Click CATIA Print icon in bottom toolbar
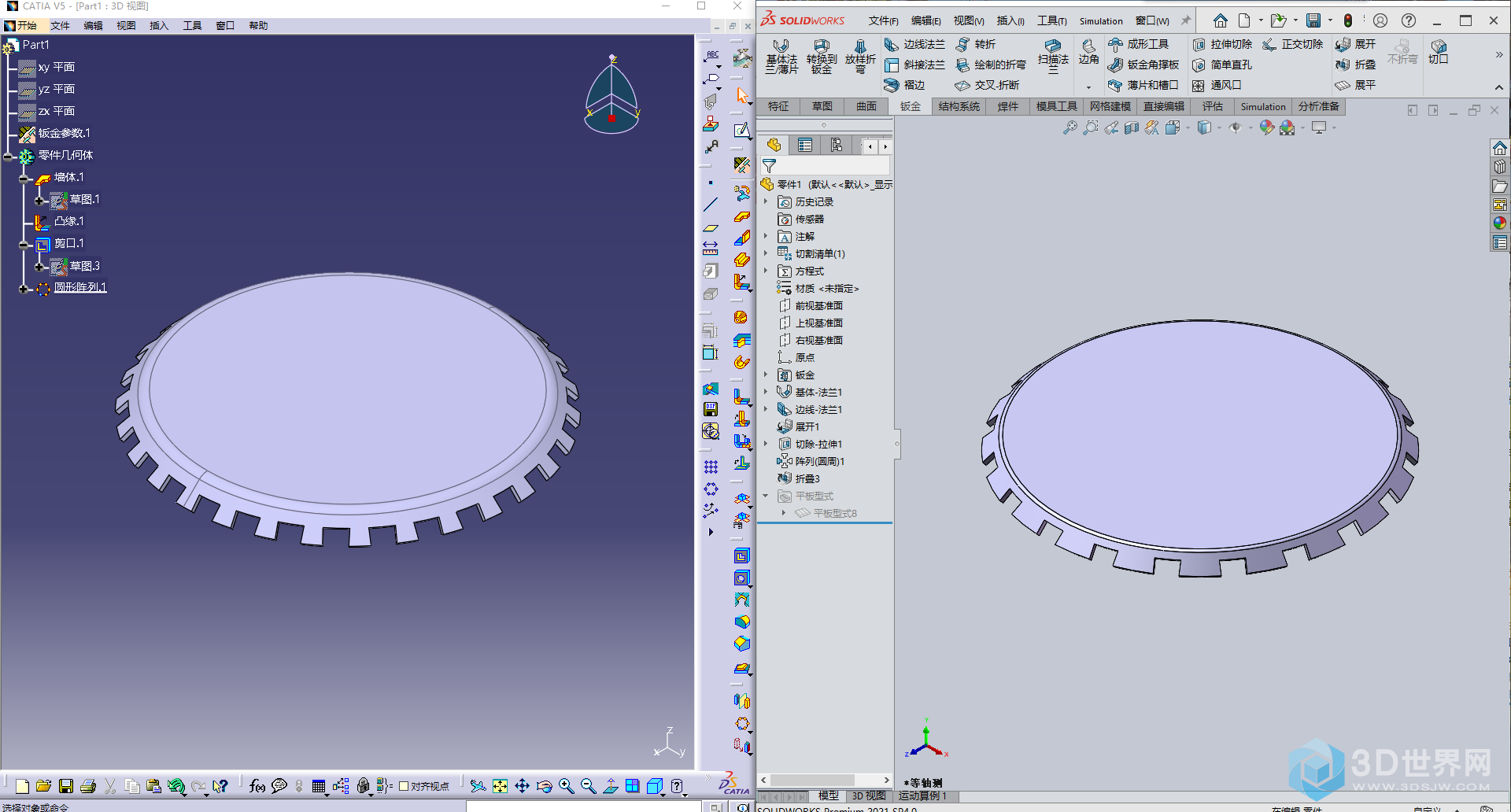This screenshot has height=812, width=1511. (x=88, y=786)
